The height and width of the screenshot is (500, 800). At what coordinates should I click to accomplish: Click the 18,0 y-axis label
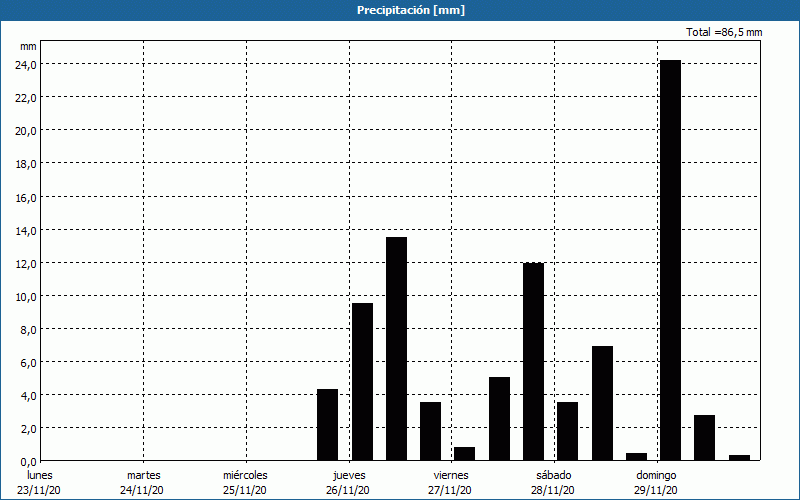[25, 164]
